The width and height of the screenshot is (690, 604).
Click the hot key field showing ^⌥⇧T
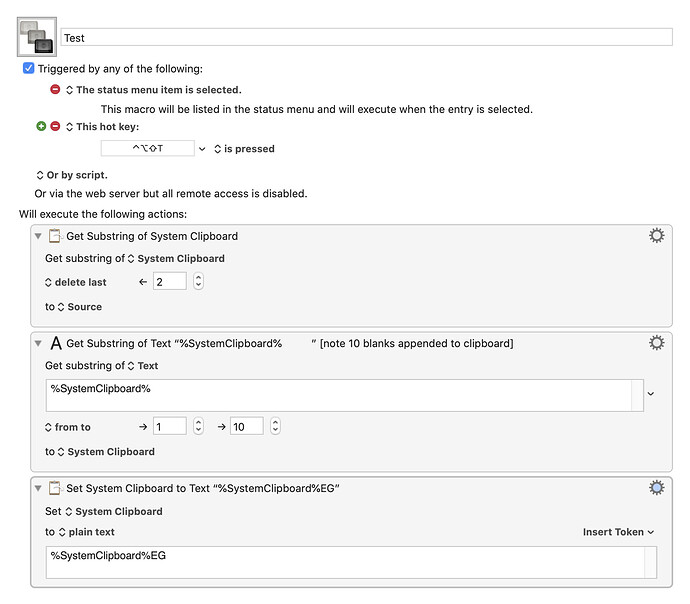point(148,149)
